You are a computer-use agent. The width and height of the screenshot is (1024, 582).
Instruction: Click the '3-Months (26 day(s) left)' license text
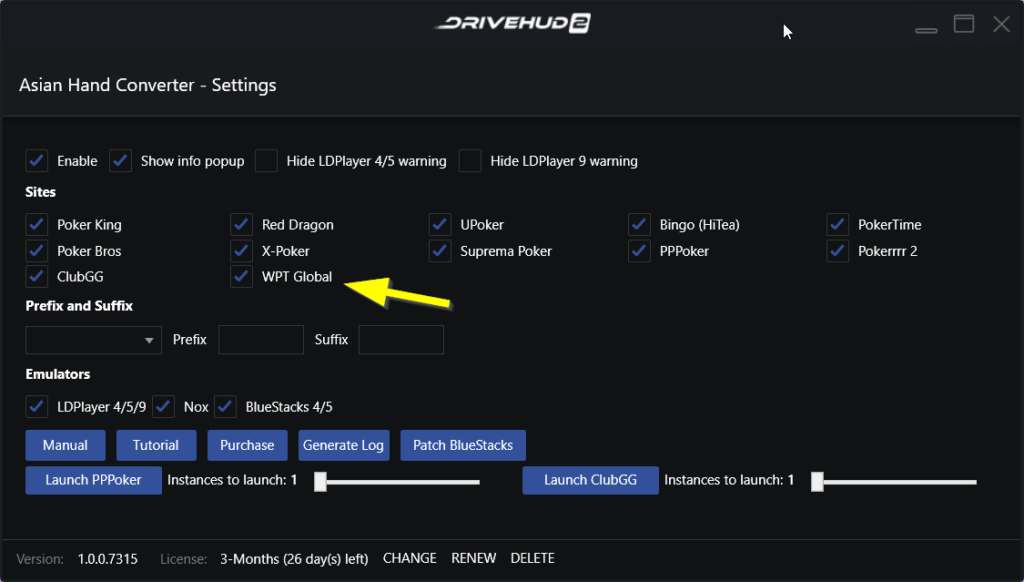click(x=294, y=559)
